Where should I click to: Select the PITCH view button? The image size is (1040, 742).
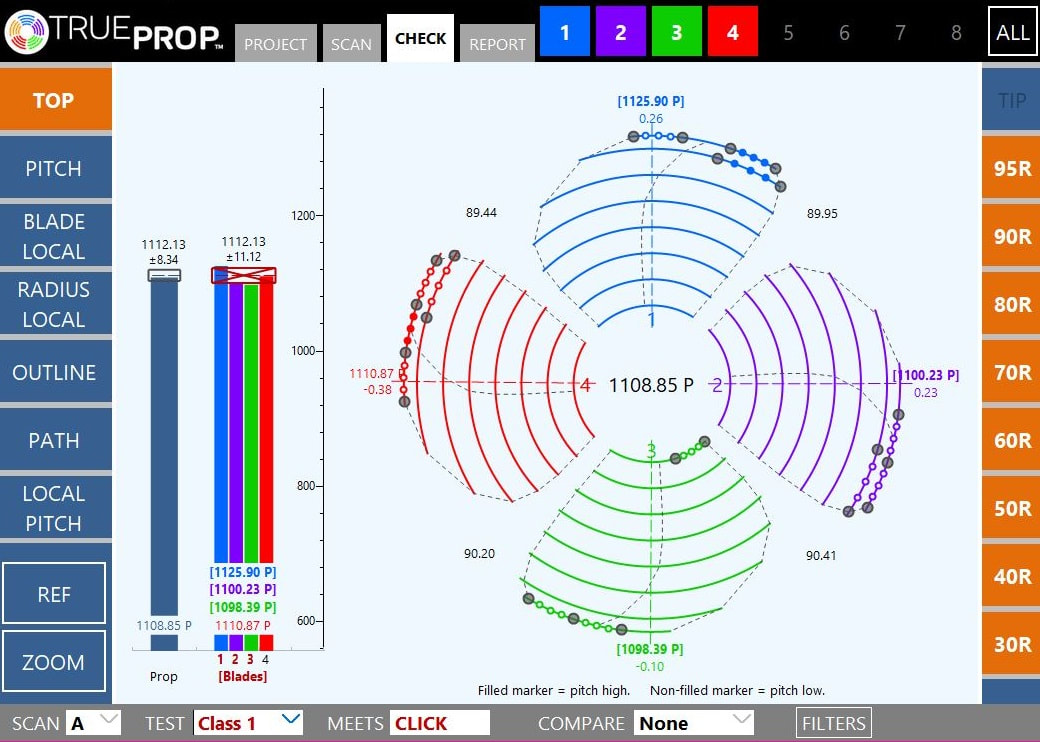54,168
